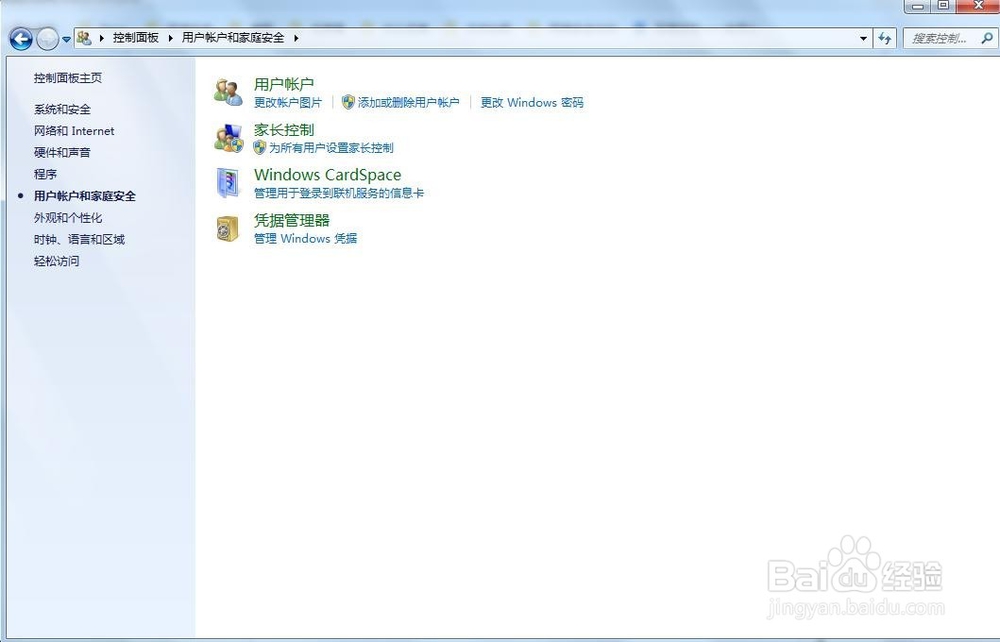Click the back navigation arrow

tap(20, 39)
